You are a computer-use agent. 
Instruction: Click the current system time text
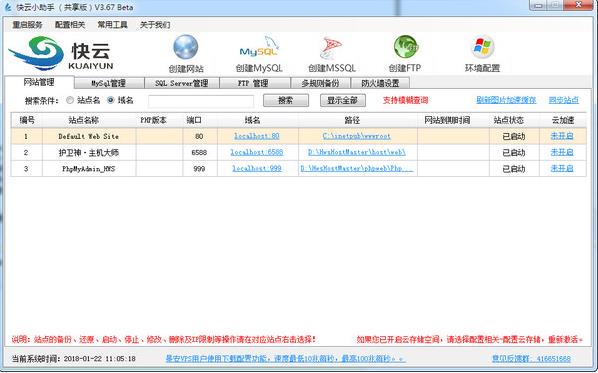point(74,359)
